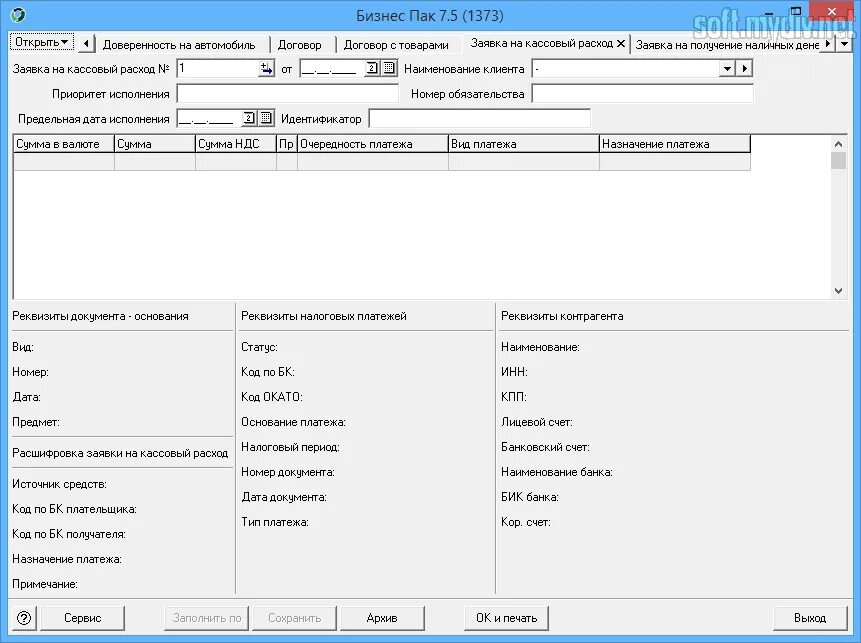The width and height of the screenshot is (861, 643).
Task: Click the Вид платежа column header
Action: click(x=524, y=144)
